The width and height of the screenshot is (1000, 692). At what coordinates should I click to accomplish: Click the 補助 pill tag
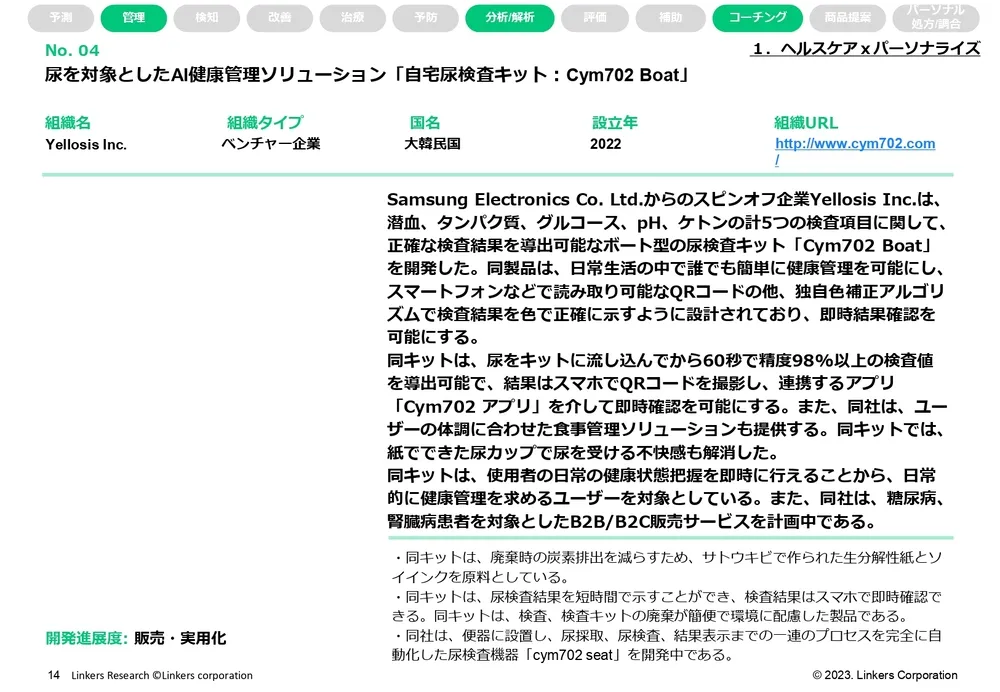tap(669, 18)
